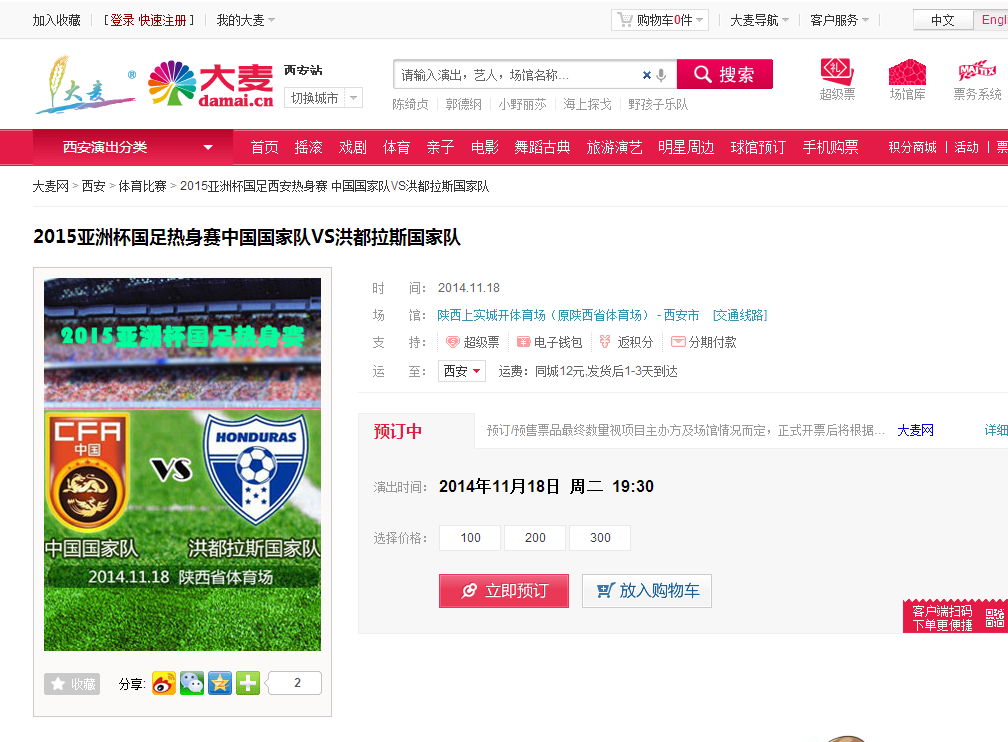The image size is (1008, 742).
Task: Click the 郭德纲 hot search keyword
Action: click(x=464, y=104)
